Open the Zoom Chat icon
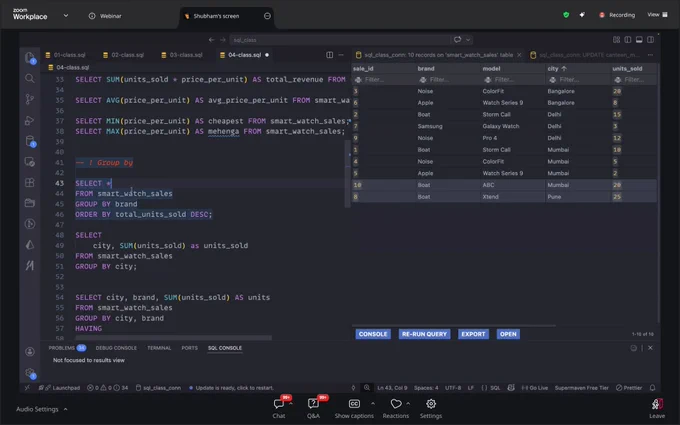The width and height of the screenshot is (680, 425). [x=279, y=404]
